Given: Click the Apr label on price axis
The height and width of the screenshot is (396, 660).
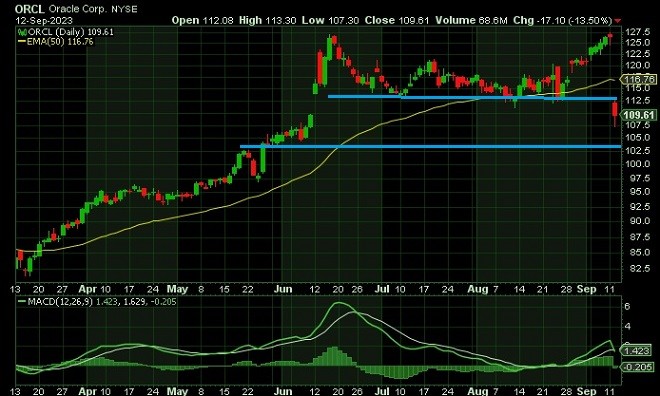Looking at the screenshot, I should (88, 289).
